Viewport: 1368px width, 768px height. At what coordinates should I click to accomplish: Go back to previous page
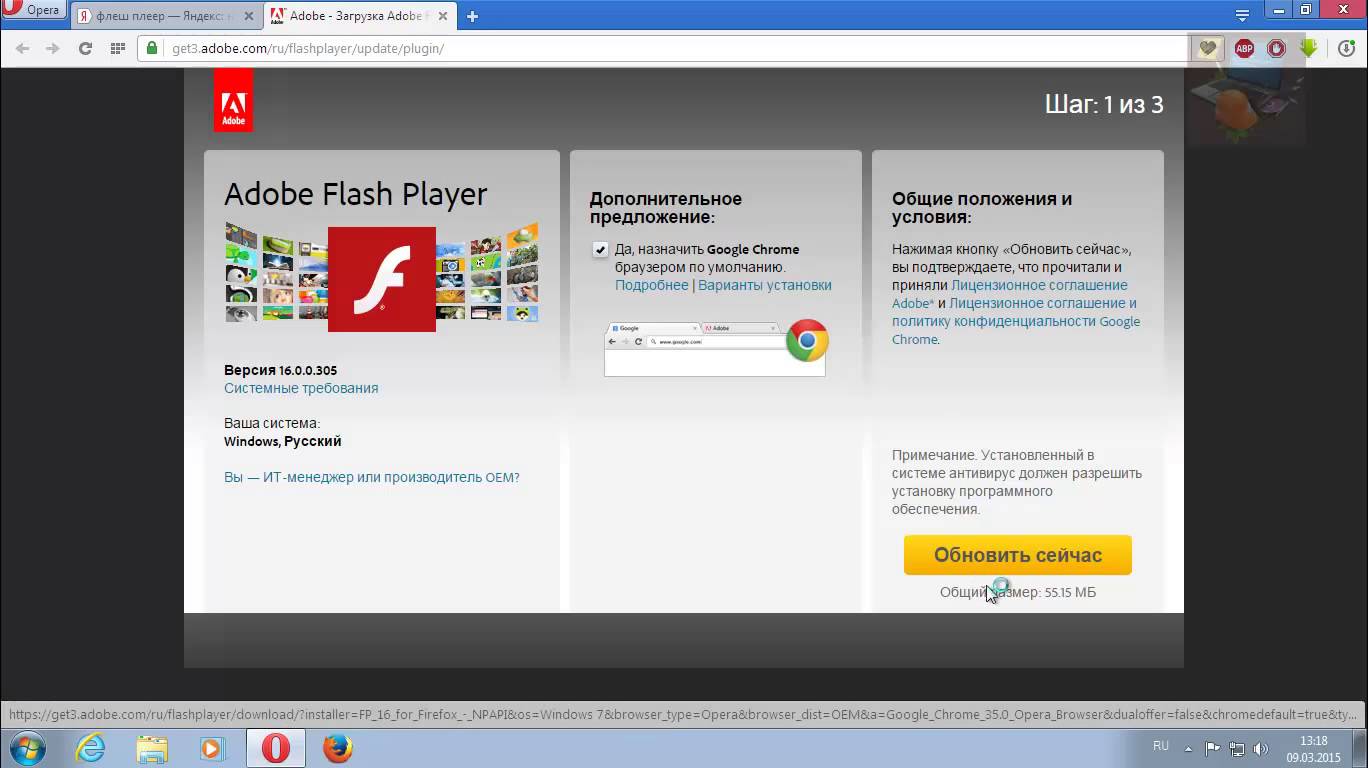click(22, 48)
